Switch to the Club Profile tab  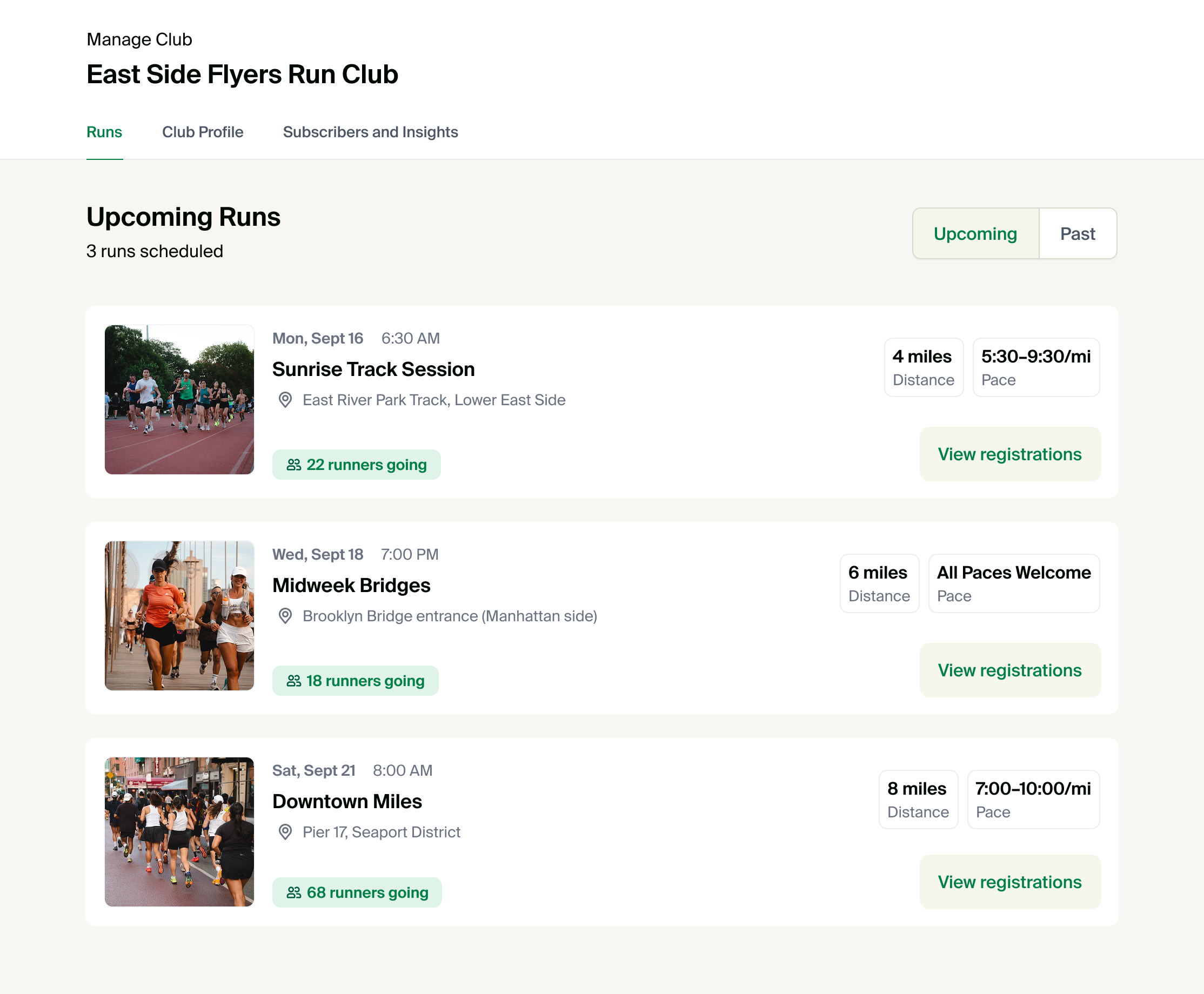[203, 132]
